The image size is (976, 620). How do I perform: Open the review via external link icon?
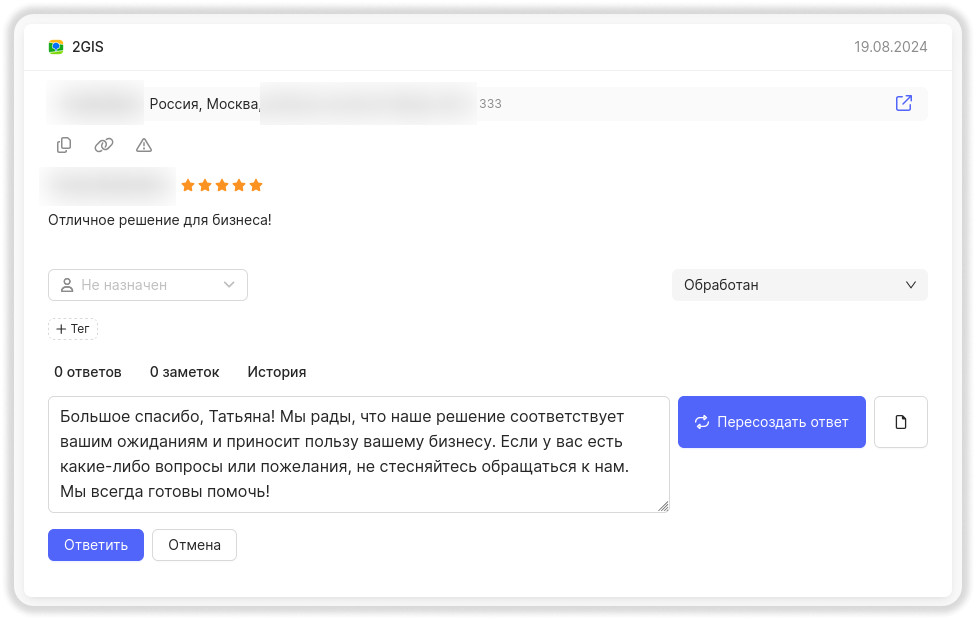pos(903,103)
